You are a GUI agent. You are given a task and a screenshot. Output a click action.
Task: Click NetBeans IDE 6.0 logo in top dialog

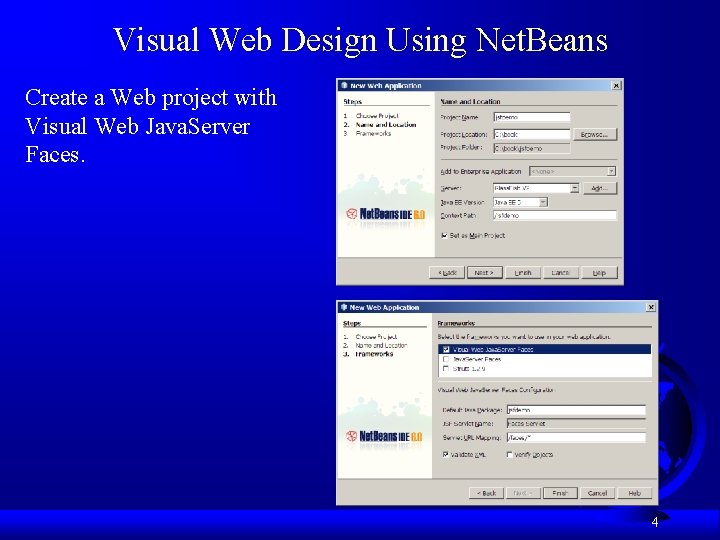pyautogui.click(x=386, y=214)
